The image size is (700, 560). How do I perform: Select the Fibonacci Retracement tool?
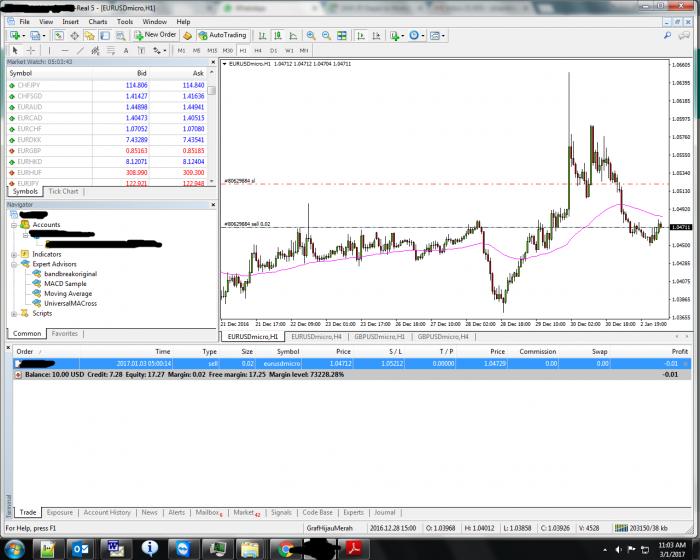pyautogui.click(x=111, y=50)
